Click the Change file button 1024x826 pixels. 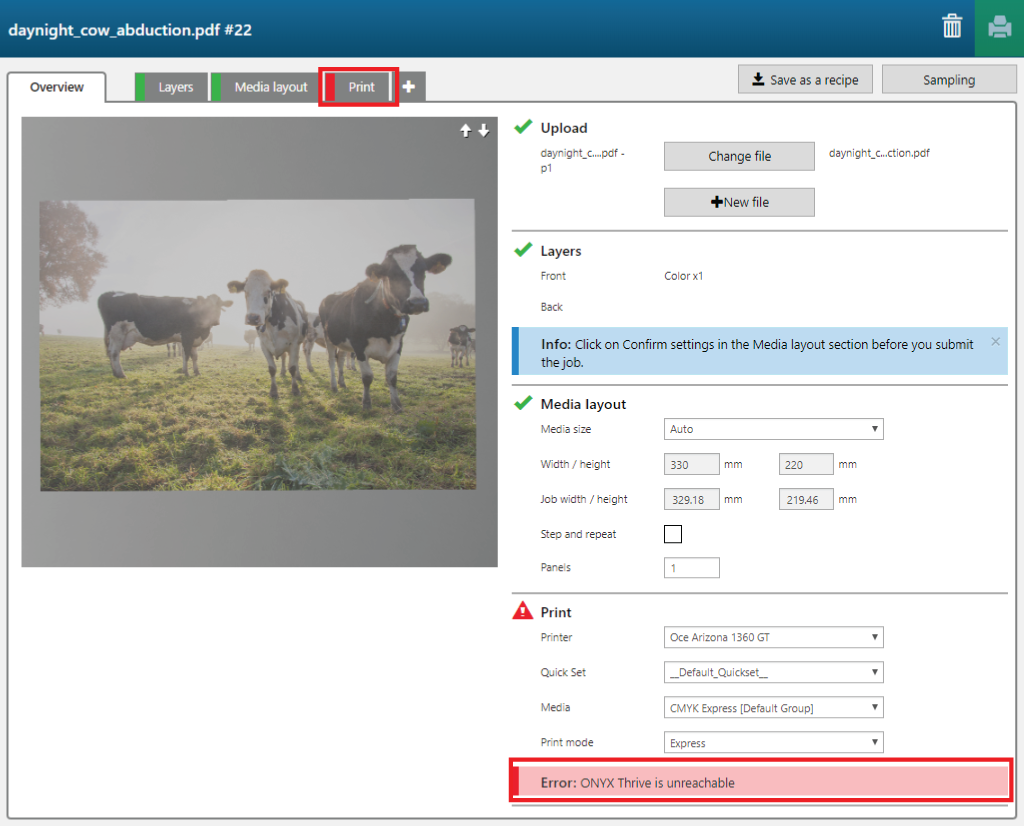point(739,156)
